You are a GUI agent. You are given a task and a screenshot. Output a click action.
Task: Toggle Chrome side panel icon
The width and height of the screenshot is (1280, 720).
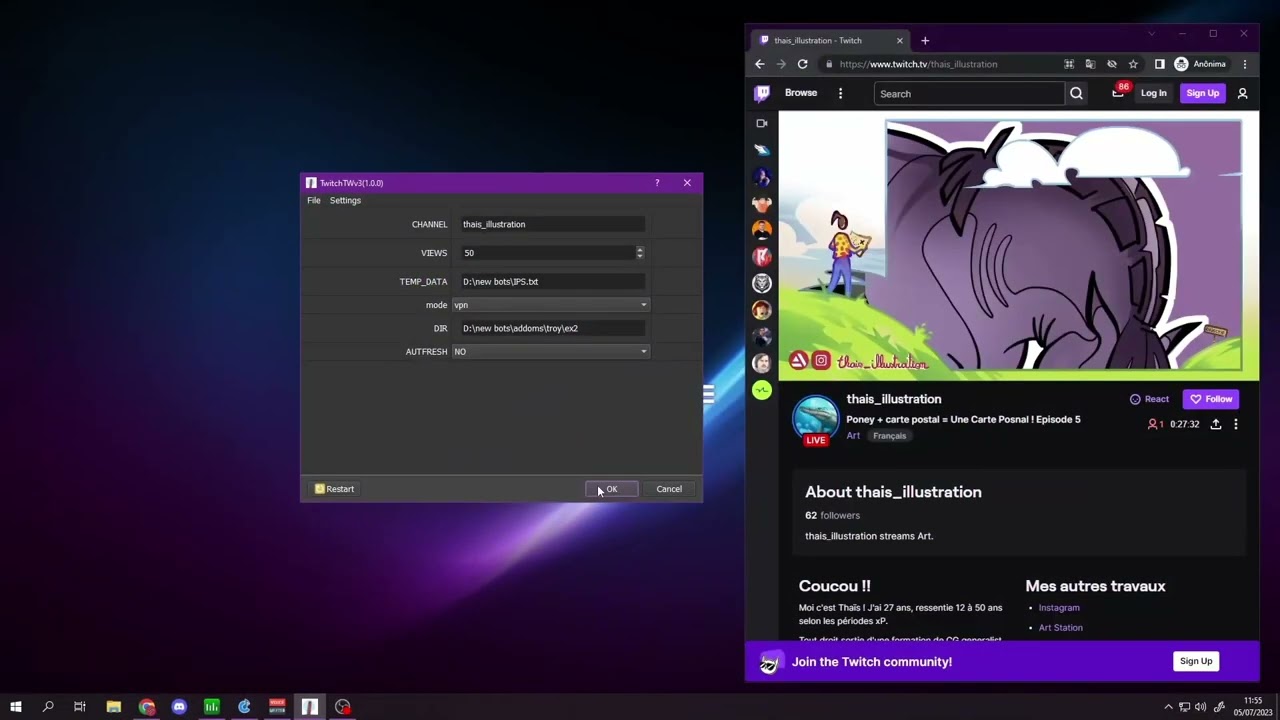coord(1159,64)
